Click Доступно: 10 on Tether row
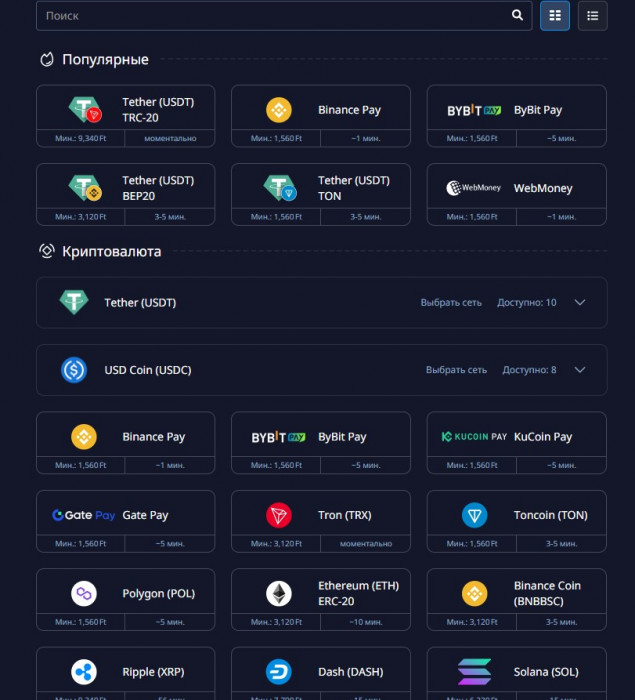The image size is (635, 700). [526, 302]
